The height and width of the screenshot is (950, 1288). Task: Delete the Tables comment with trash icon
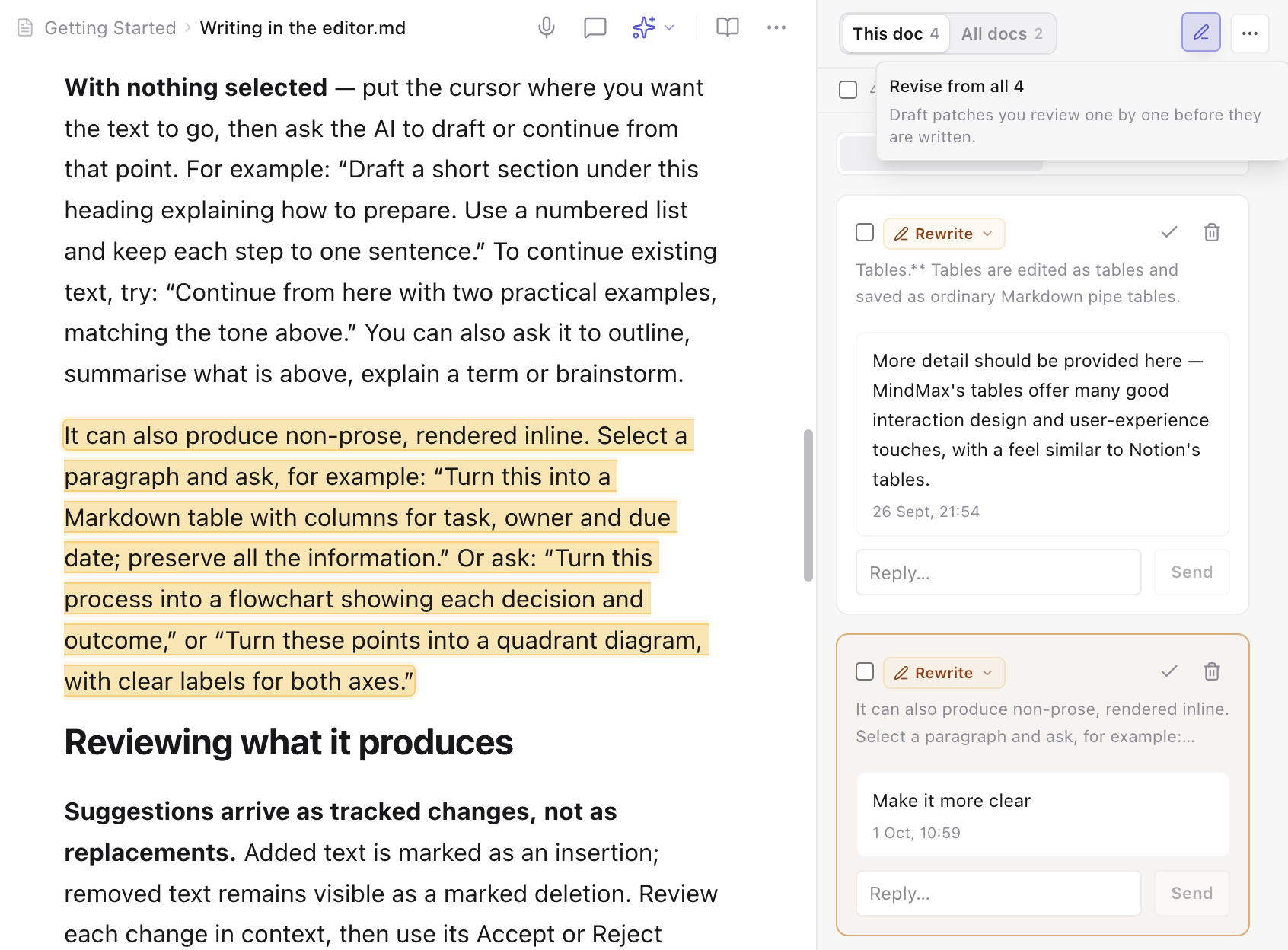click(1211, 232)
